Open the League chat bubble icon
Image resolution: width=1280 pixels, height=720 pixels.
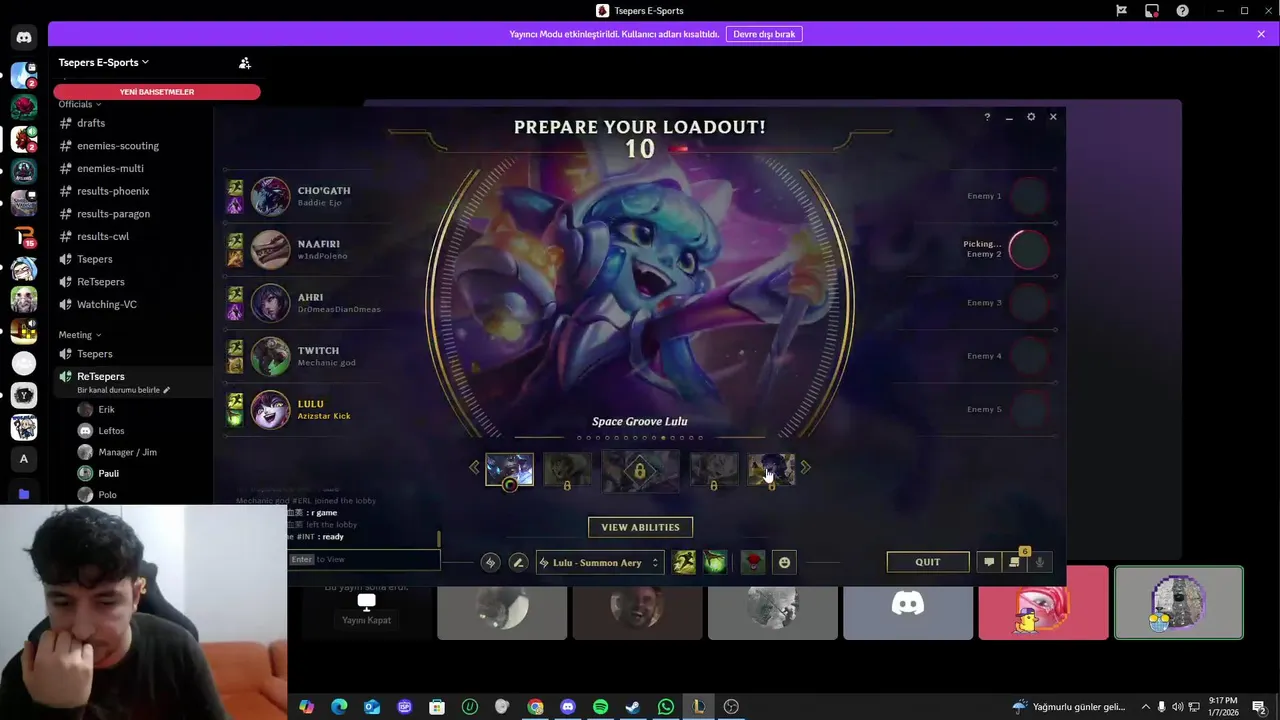tap(989, 562)
